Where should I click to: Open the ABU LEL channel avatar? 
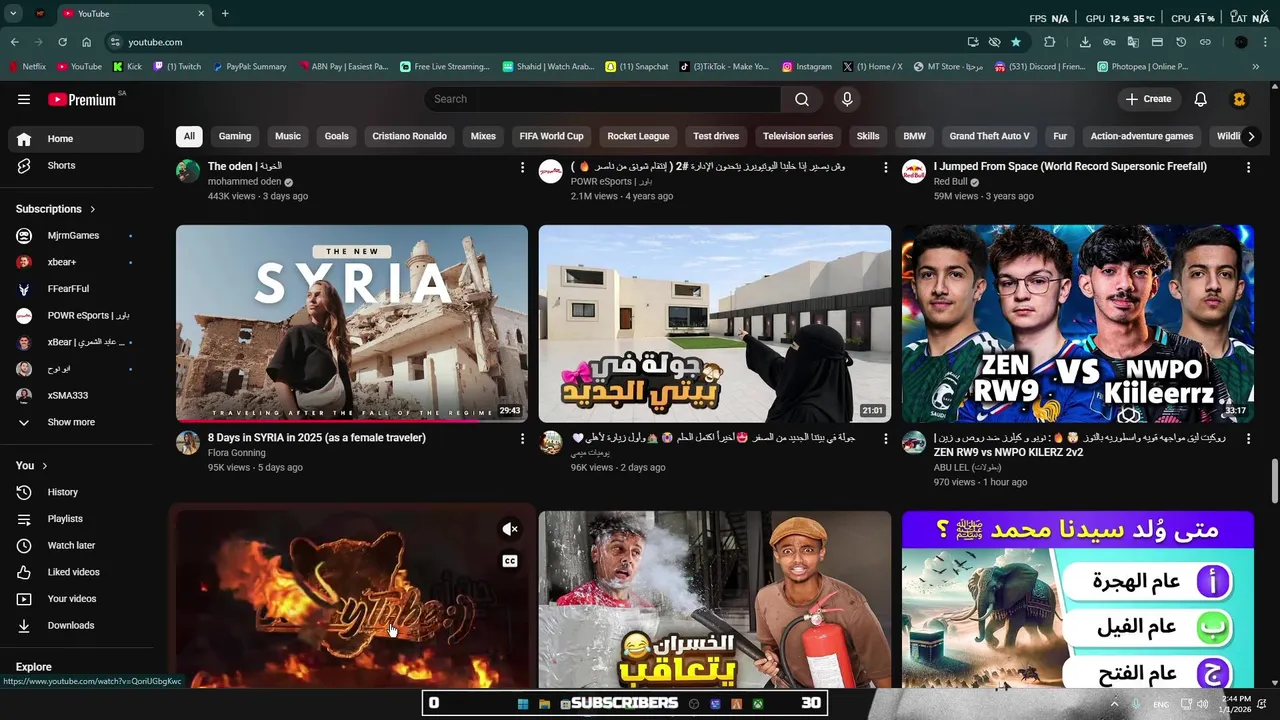[x=914, y=443]
